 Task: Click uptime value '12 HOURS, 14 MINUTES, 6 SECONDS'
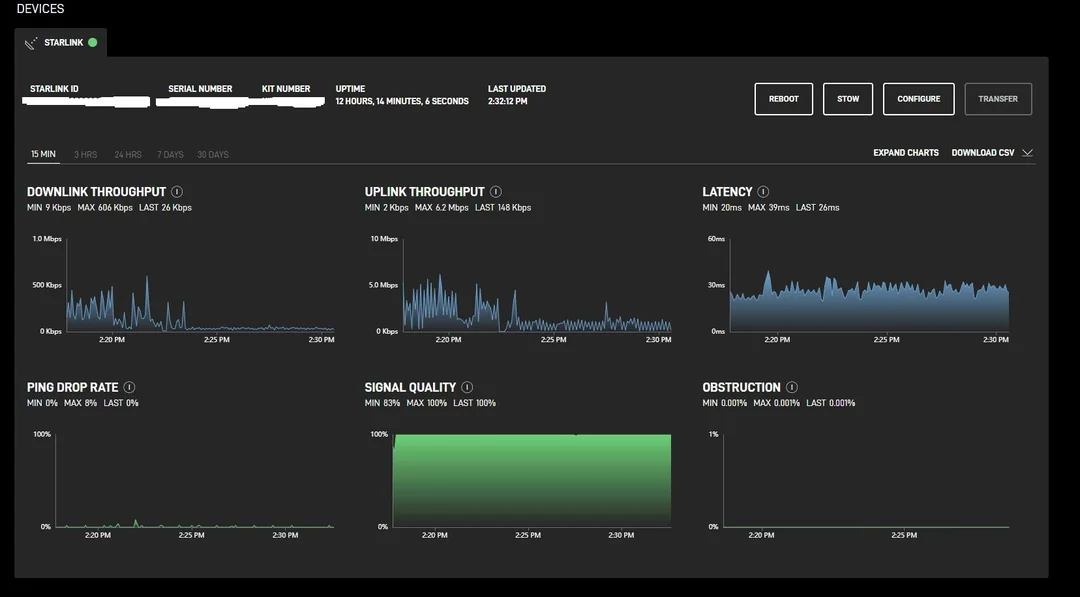pos(402,101)
